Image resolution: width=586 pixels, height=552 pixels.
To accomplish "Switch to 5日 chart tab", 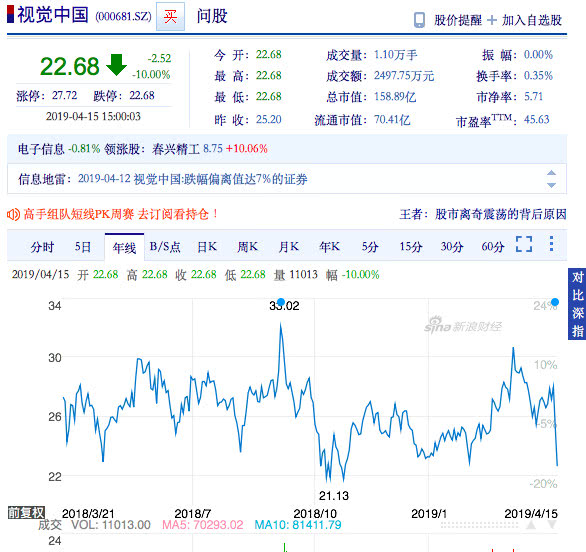I will coord(83,247).
